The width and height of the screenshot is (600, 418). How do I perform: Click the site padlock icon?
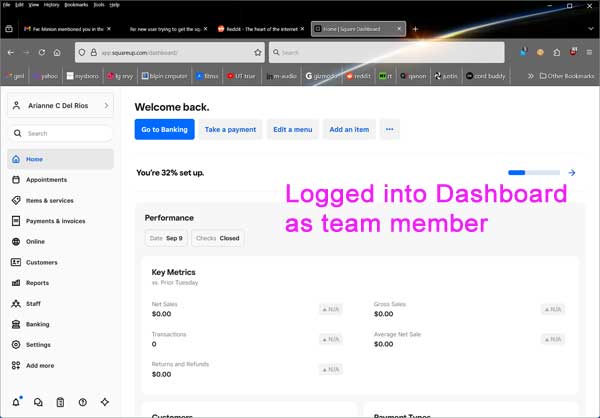click(94, 52)
